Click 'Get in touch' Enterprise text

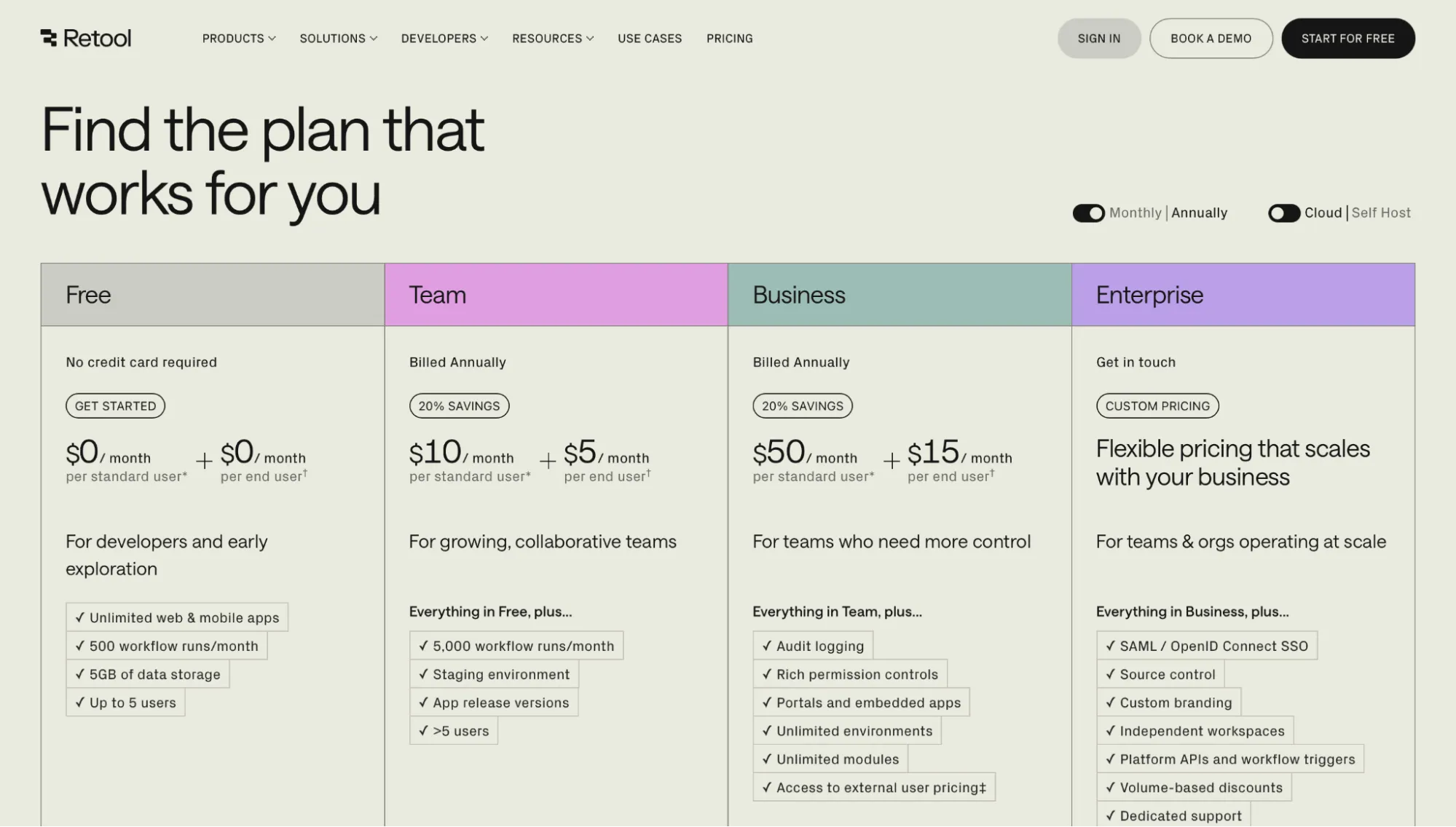click(1136, 363)
